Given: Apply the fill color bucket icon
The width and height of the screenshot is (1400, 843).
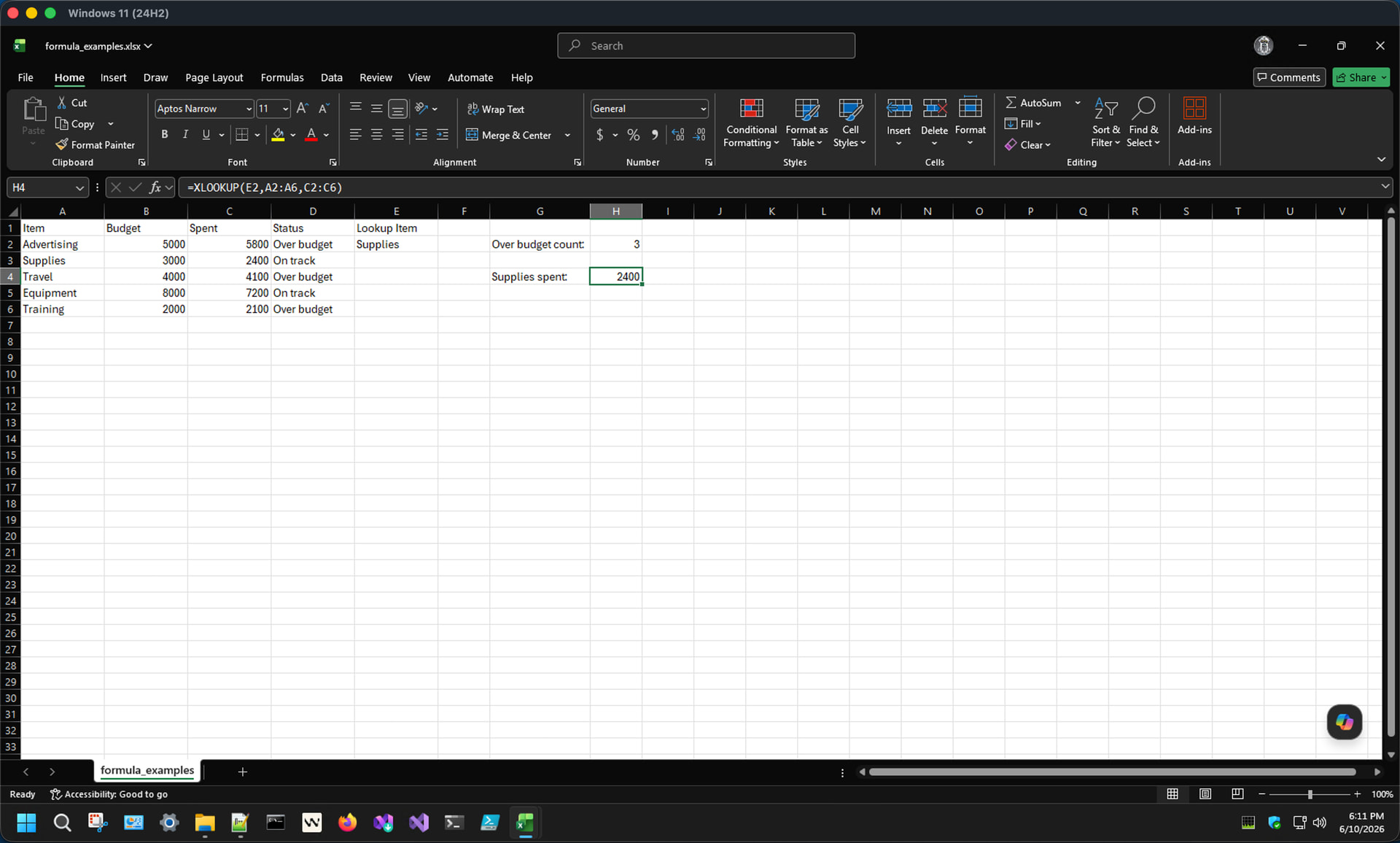Looking at the screenshot, I should (278, 135).
